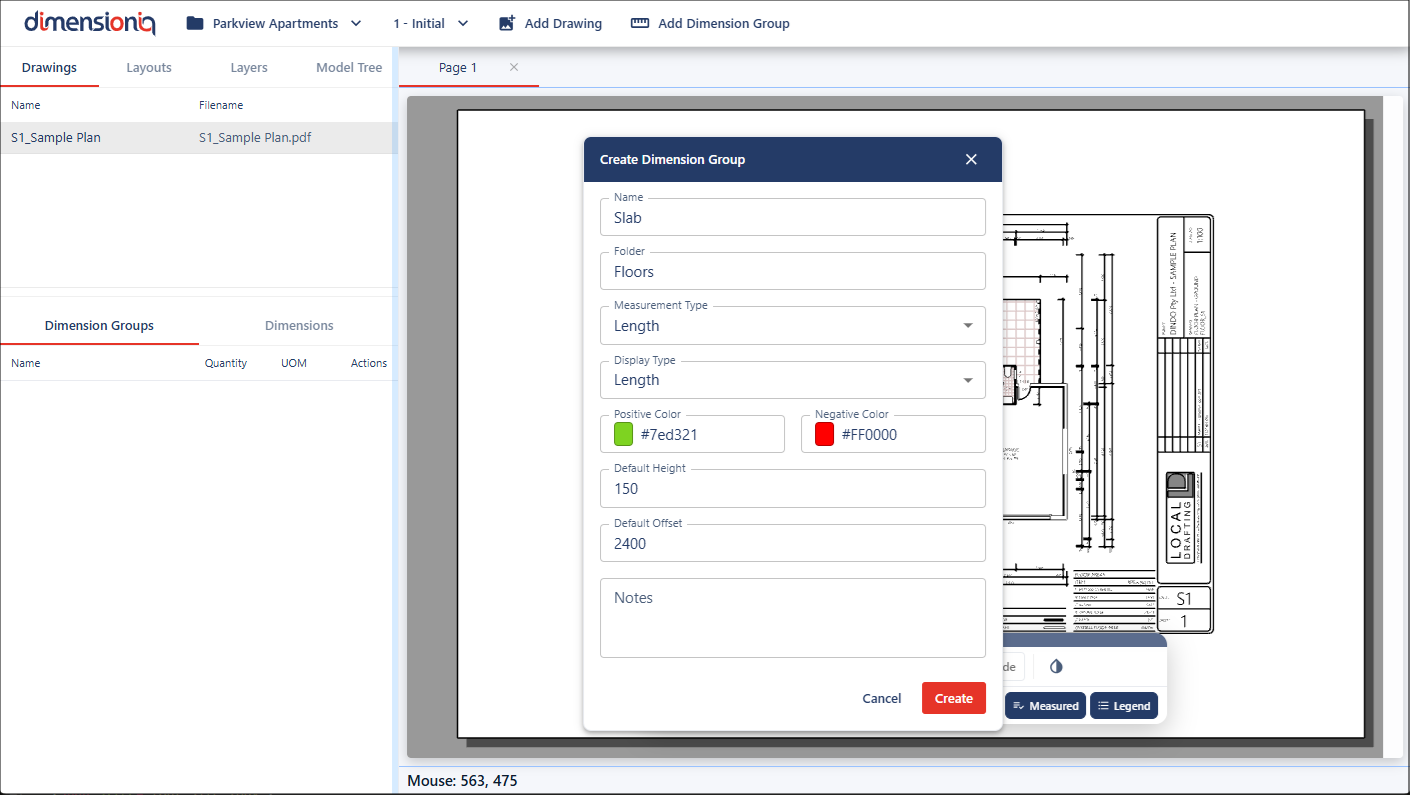Expand the Parkview Apartments project dropdown
The image size is (1410, 795).
click(x=356, y=23)
